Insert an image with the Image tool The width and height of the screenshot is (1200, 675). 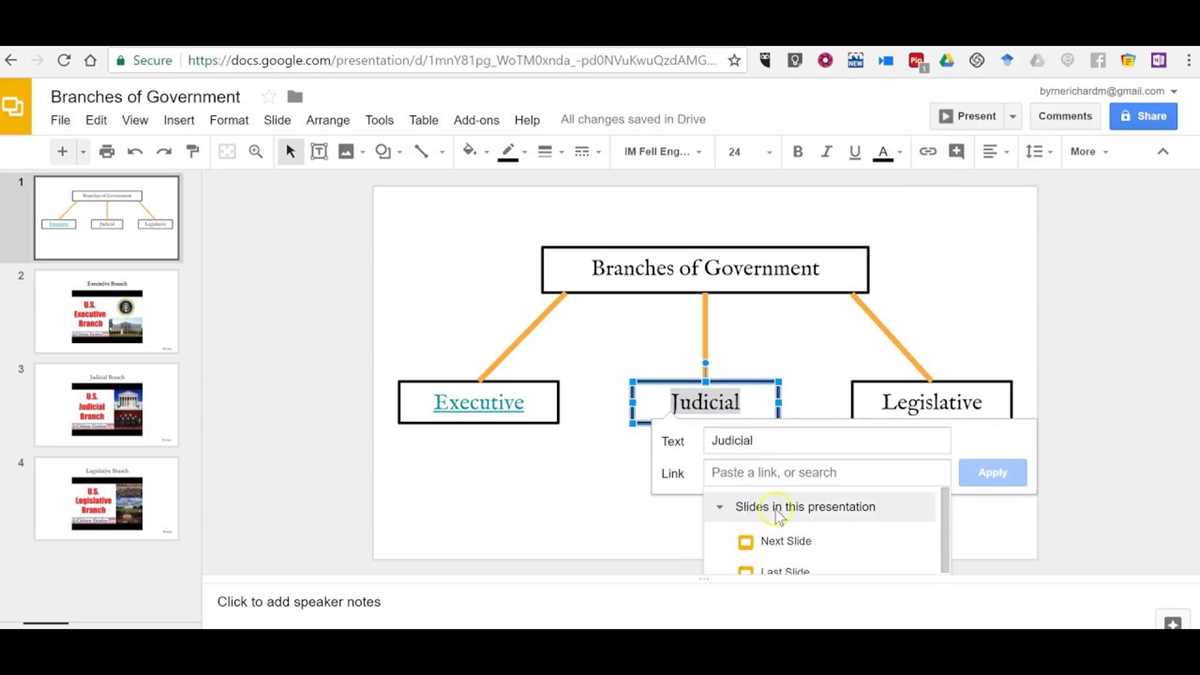click(x=346, y=152)
